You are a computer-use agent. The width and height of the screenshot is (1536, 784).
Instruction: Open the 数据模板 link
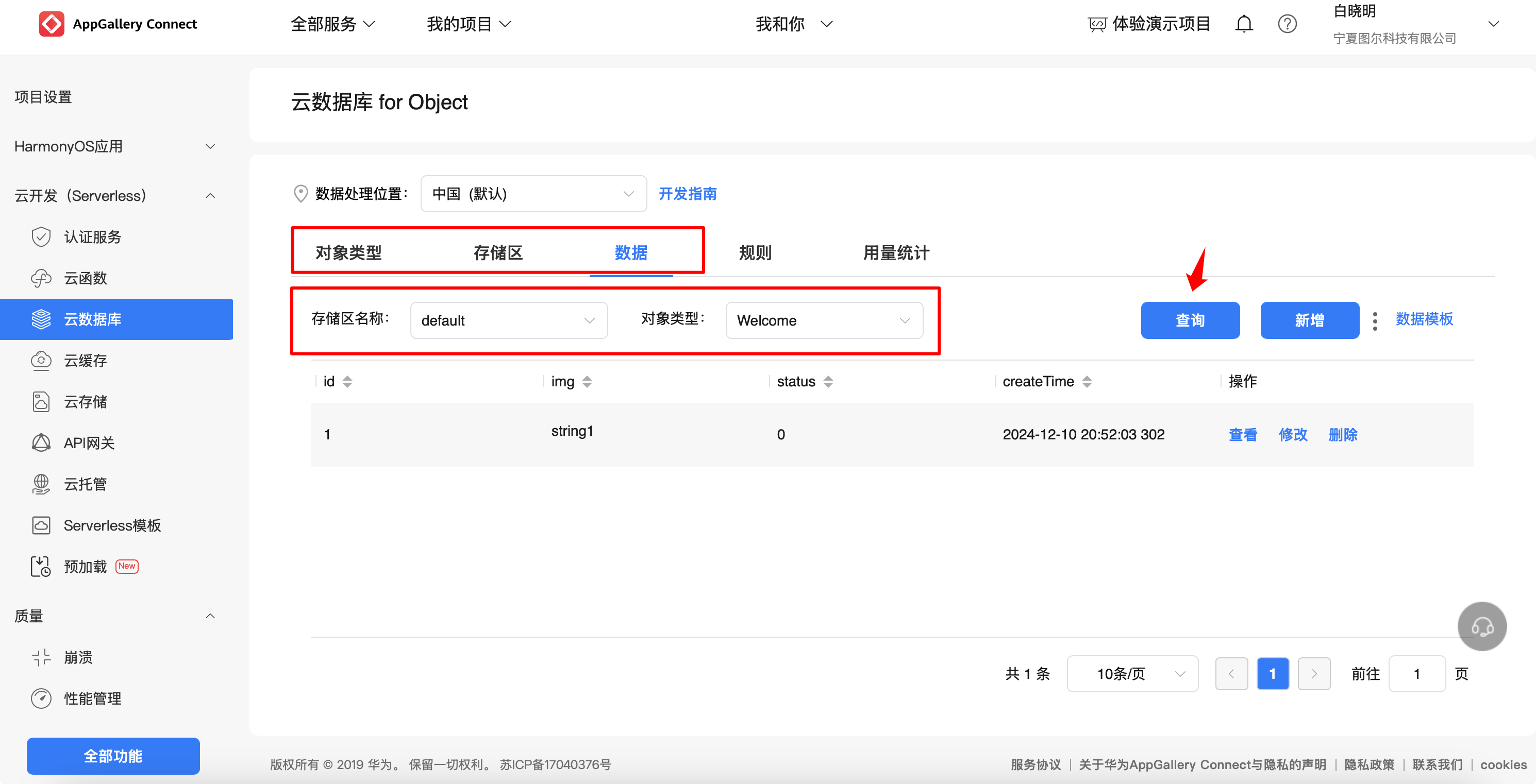pyautogui.click(x=1424, y=319)
